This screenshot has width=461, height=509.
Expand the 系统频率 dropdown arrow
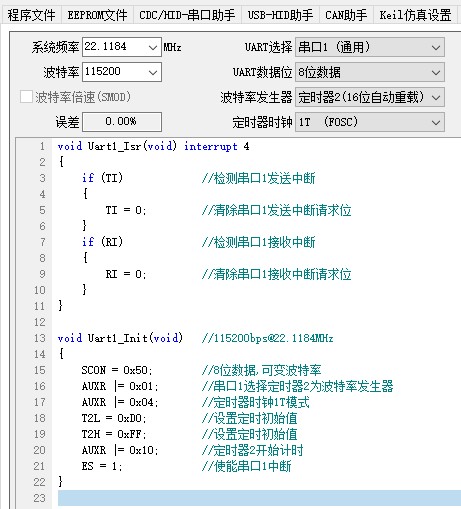click(x=153, y=47)
